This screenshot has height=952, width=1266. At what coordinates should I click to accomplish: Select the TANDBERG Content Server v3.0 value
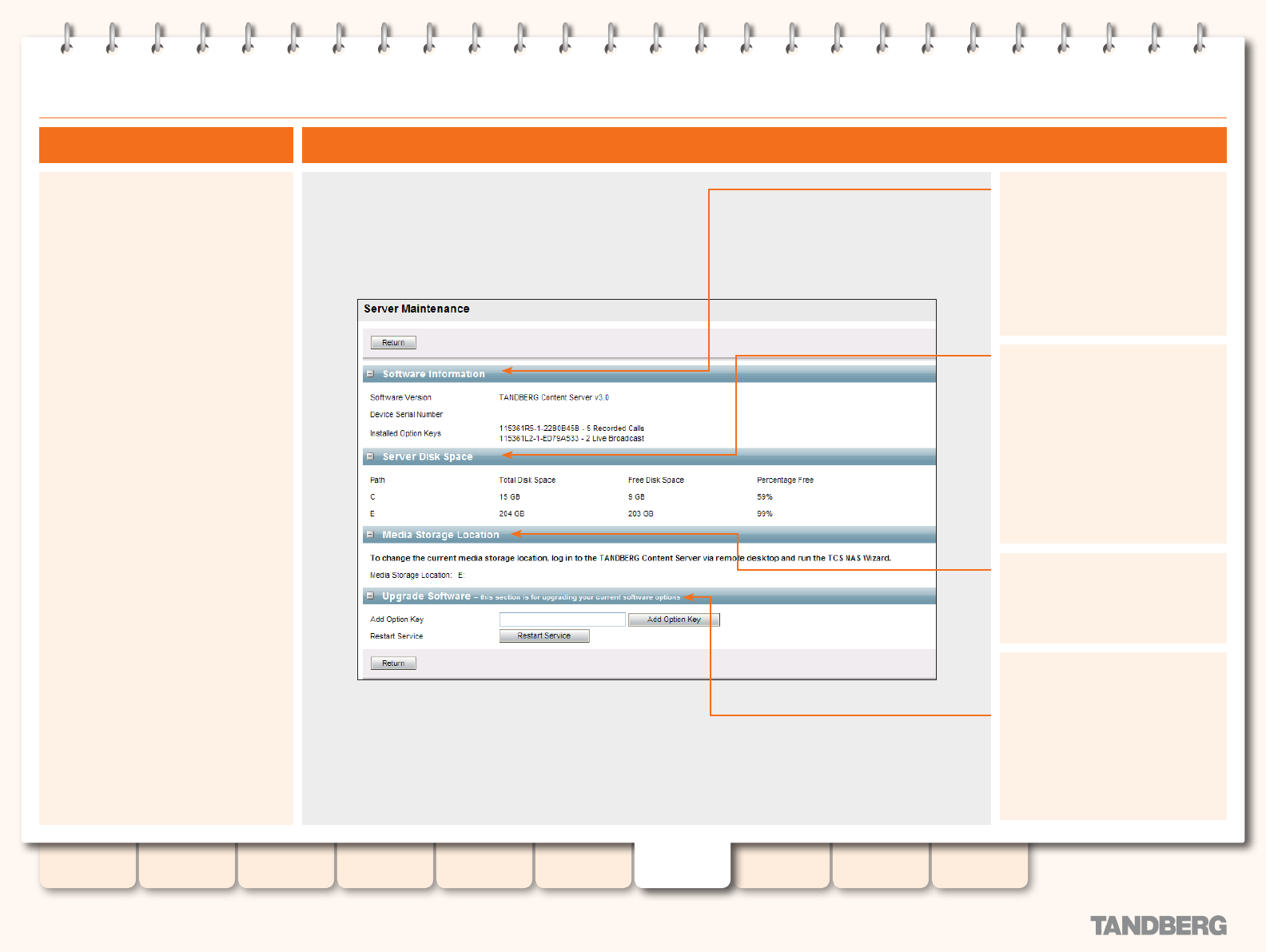pos(554,397)
